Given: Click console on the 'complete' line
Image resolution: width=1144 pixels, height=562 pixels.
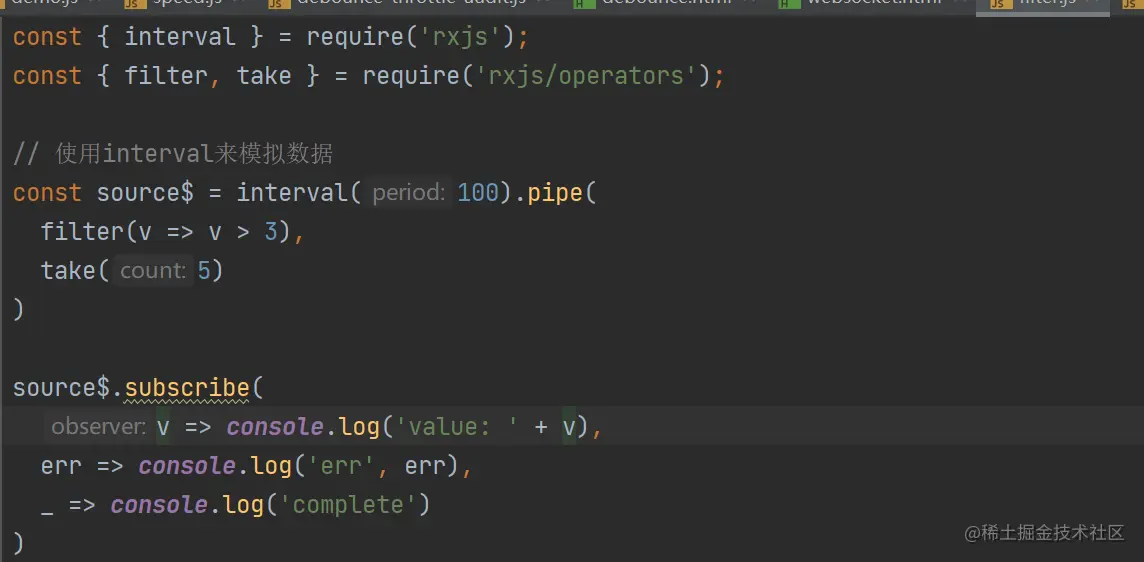Looking at the screenshot, I should 159,504.
